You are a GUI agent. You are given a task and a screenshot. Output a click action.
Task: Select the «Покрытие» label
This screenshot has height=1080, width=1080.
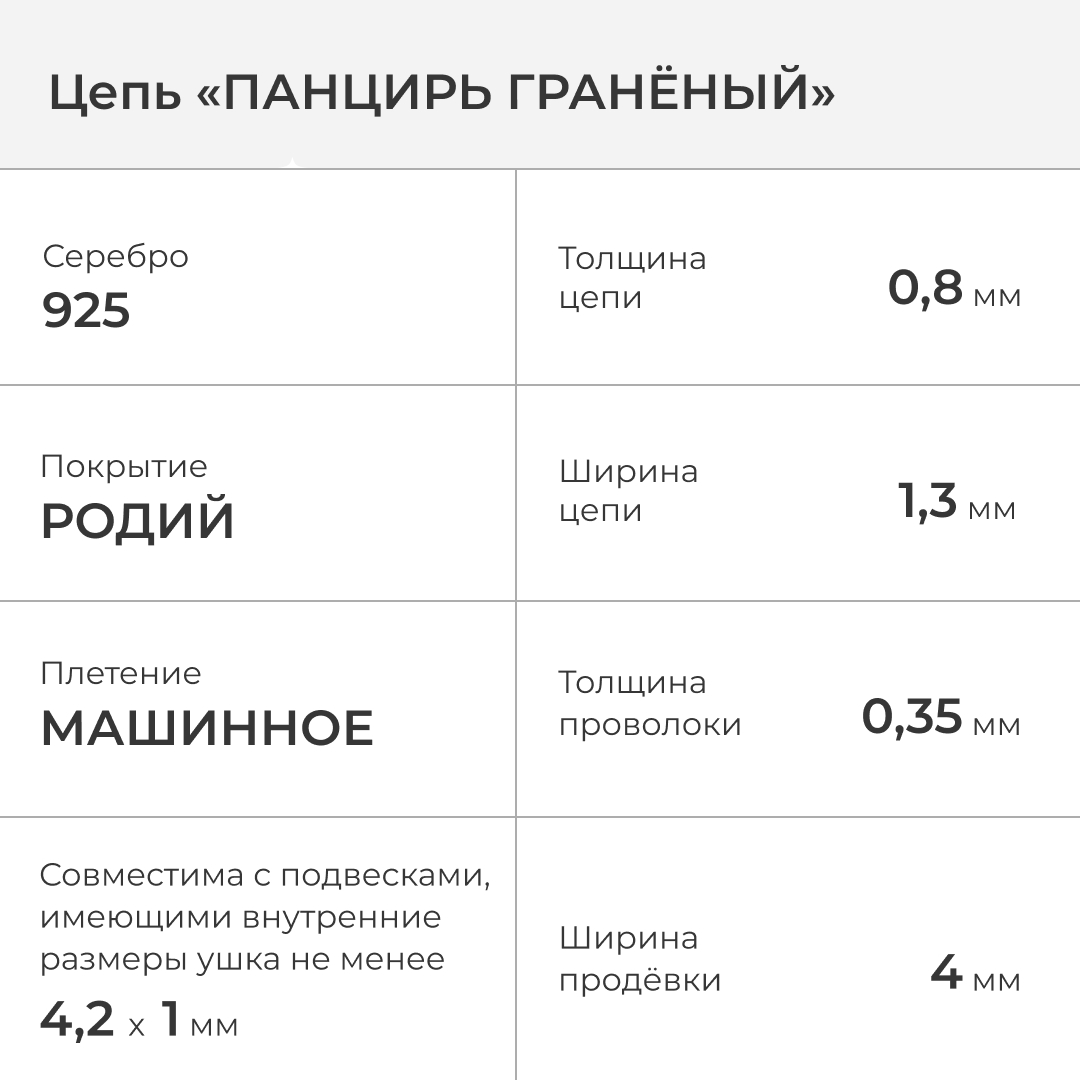point(124,466)
